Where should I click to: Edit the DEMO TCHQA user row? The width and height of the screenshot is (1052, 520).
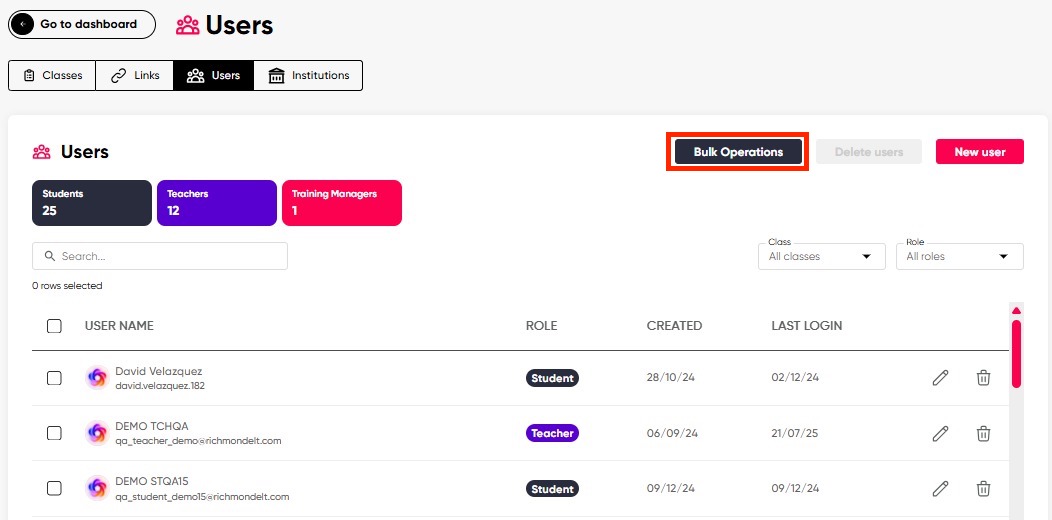point(940,434)
